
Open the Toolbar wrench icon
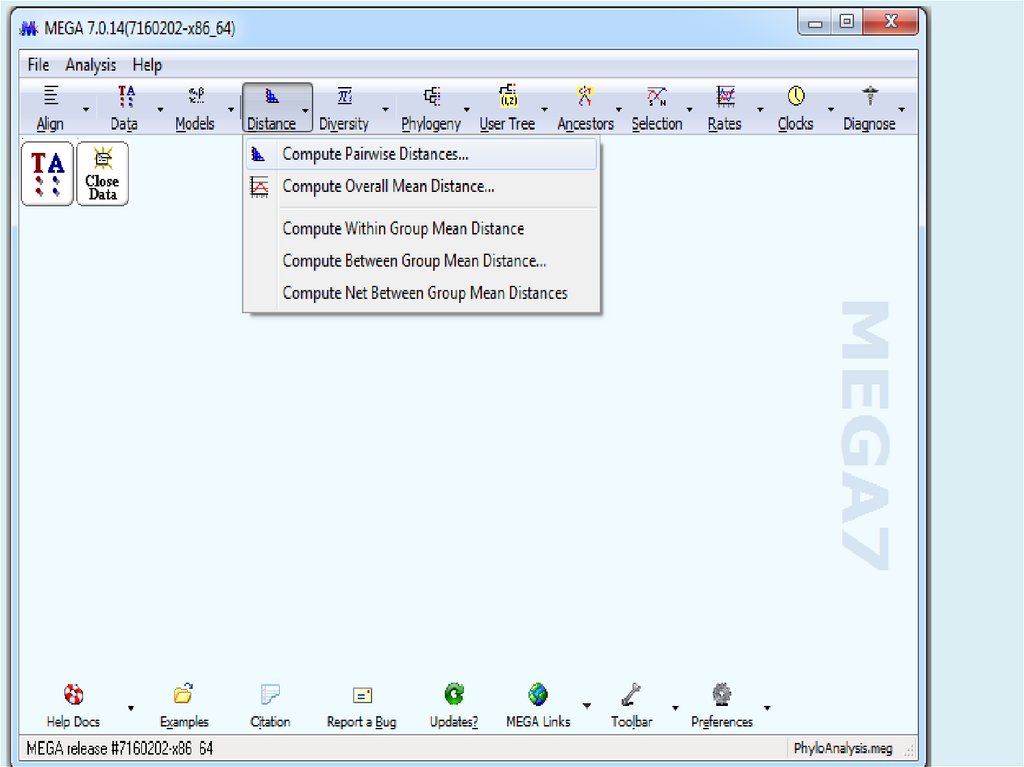coord(631,694)
